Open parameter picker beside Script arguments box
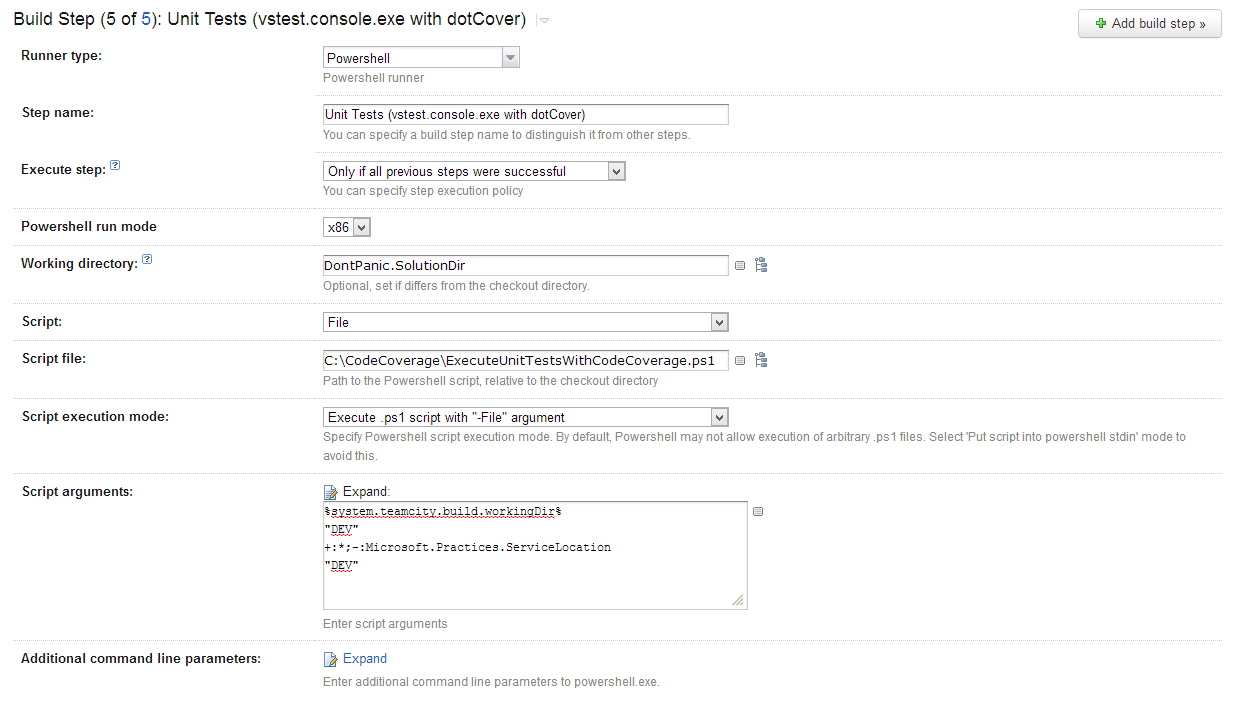Viewport: 1235px width, 703px height. (758, 511)
